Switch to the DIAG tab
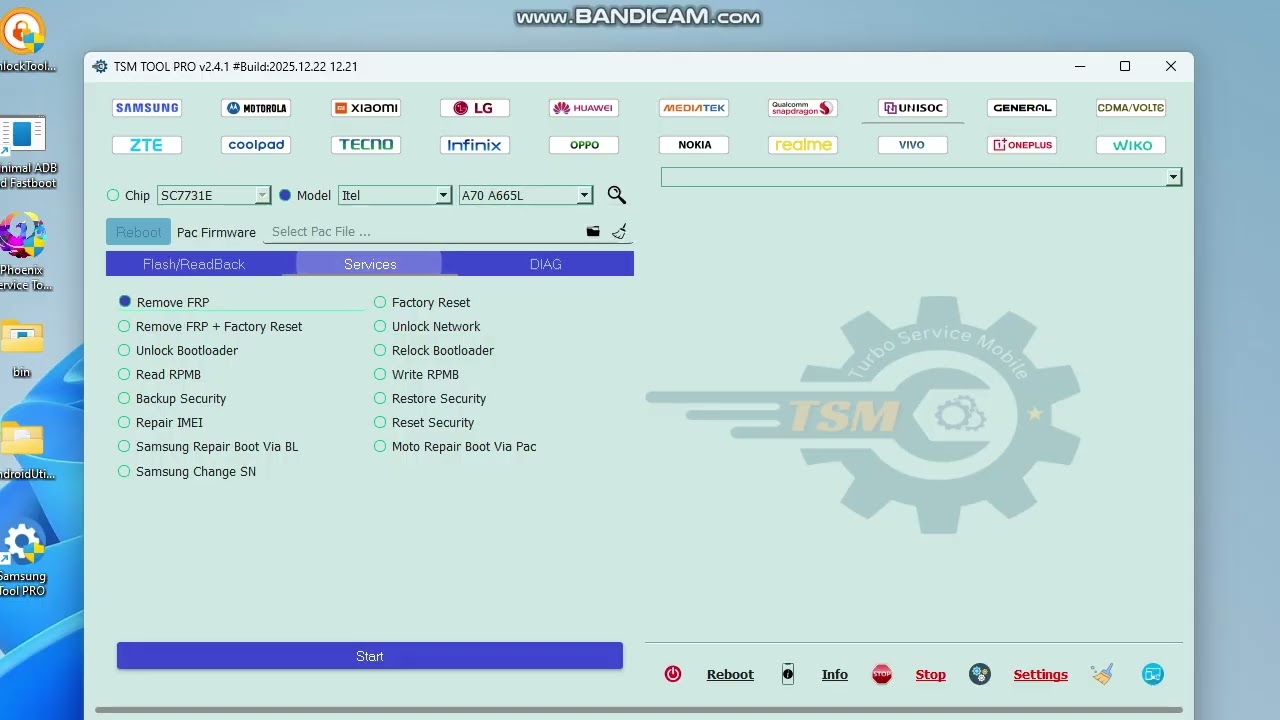Screen dimensions: 1280x720 546,264
